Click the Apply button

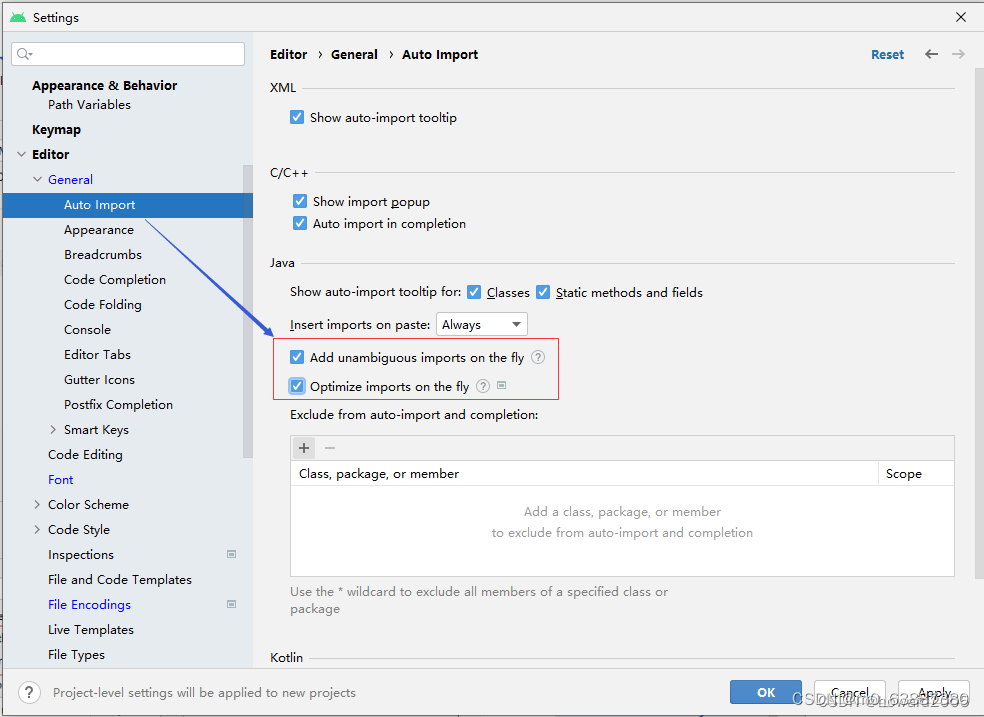click(934, 692)
